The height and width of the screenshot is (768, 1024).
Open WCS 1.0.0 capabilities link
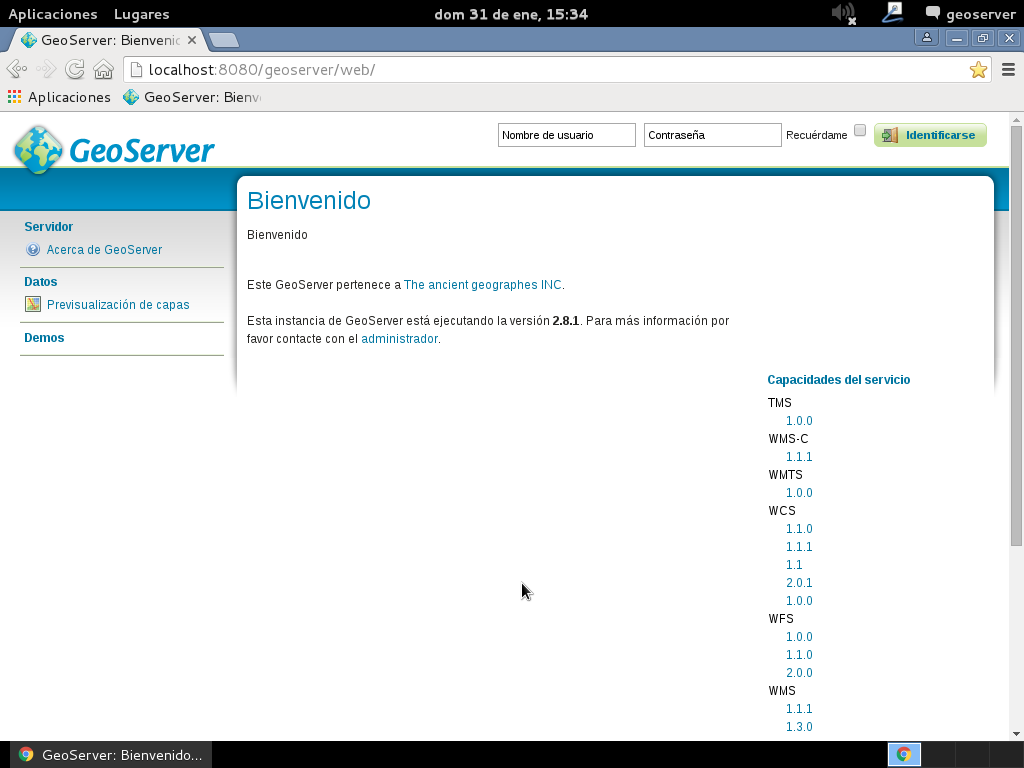(x=799, y=600)
